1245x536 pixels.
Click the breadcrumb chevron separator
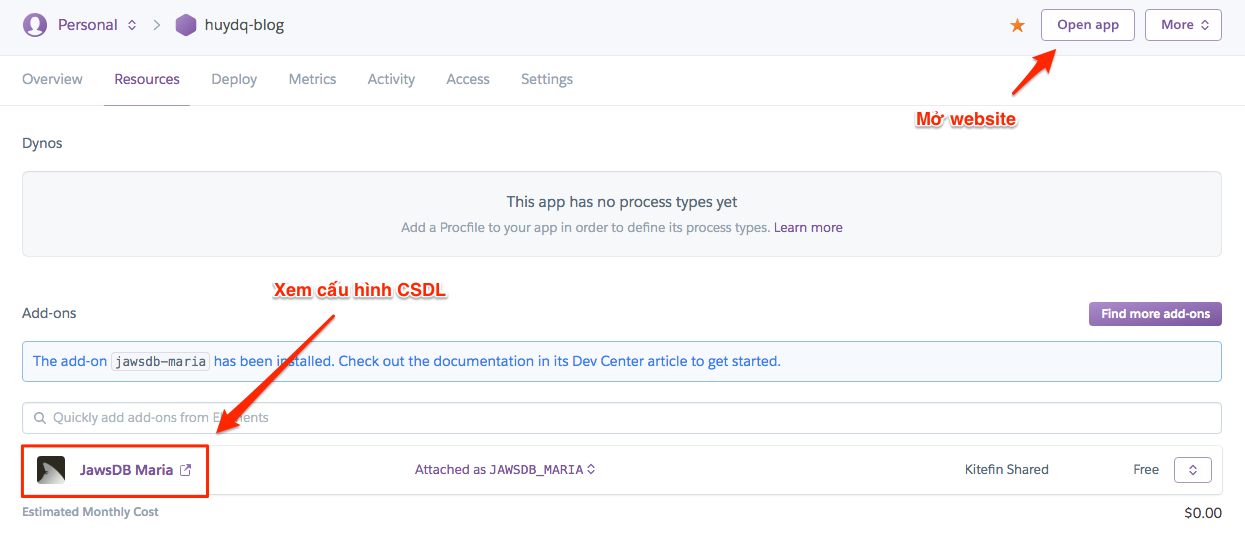coord(157,25)
